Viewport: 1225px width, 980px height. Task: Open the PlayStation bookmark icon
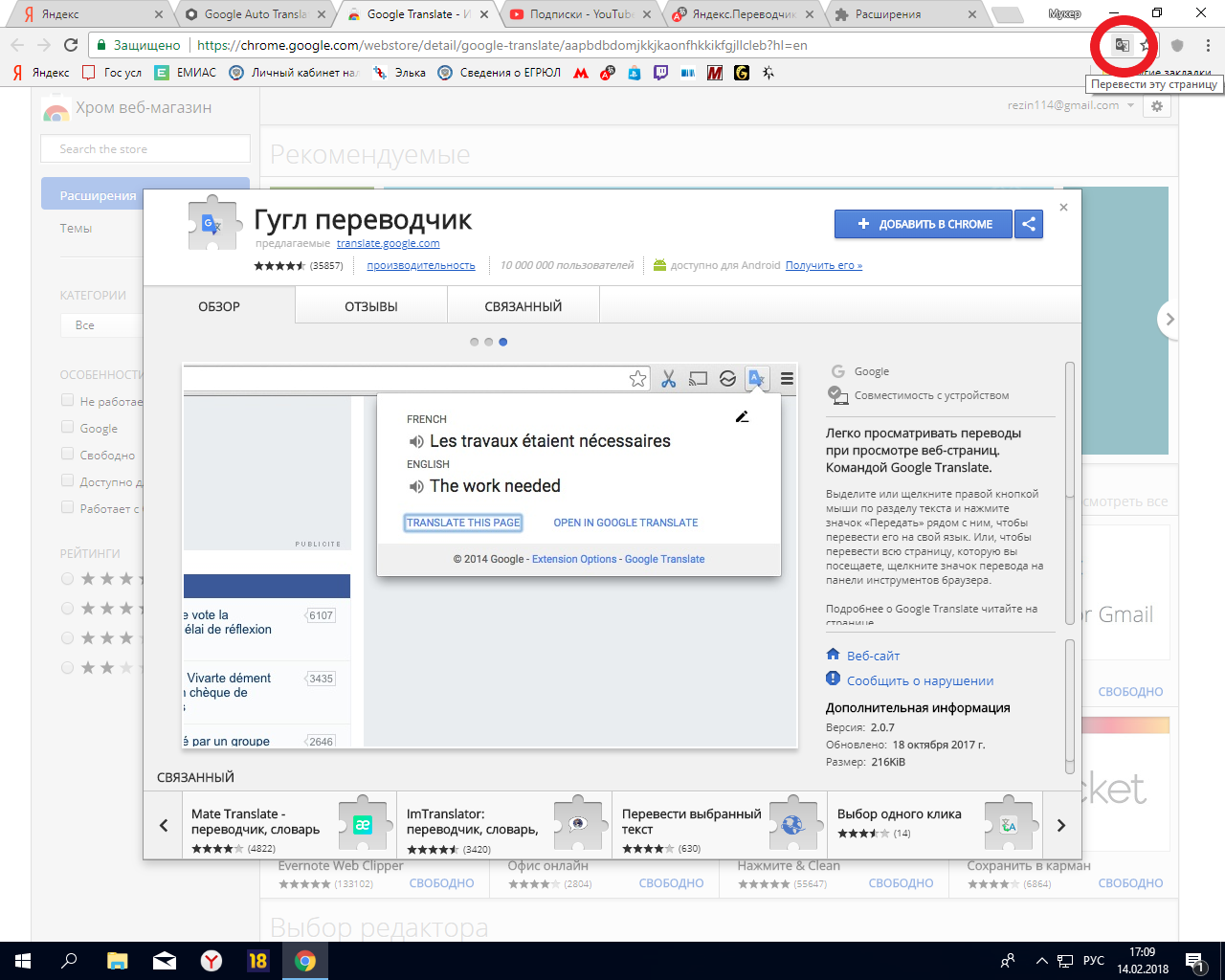point(634,73)
